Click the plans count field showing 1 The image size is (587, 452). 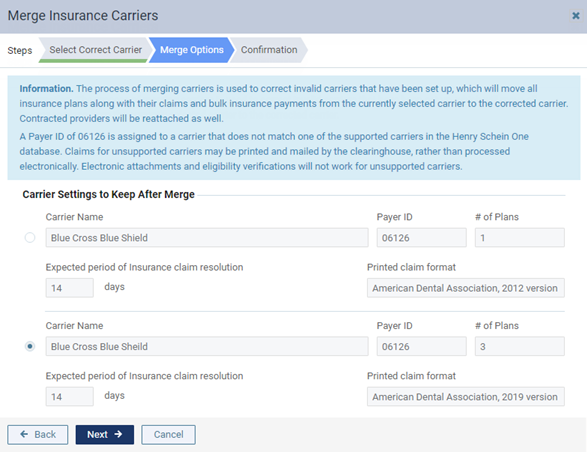pyautogui.click(x=520, y=237)
